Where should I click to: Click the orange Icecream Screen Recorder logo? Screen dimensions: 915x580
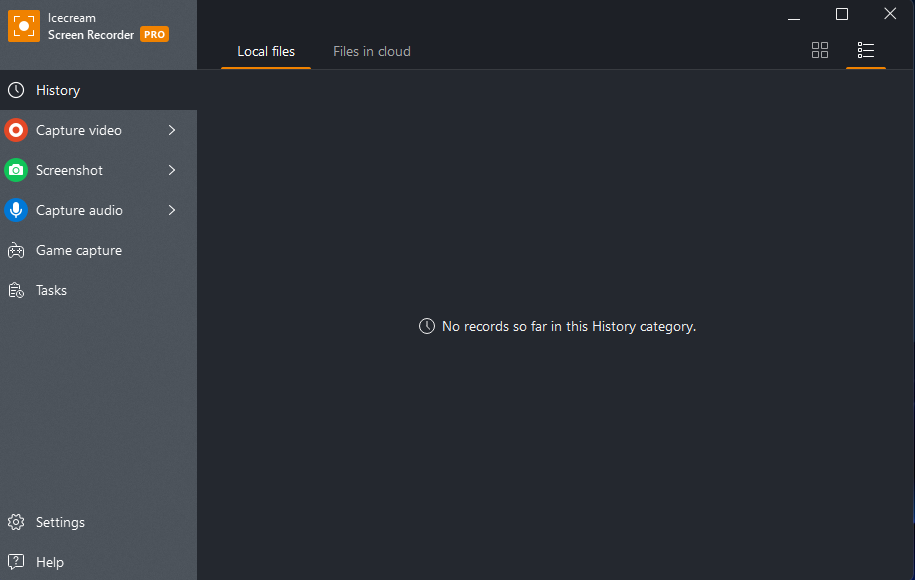24,26
